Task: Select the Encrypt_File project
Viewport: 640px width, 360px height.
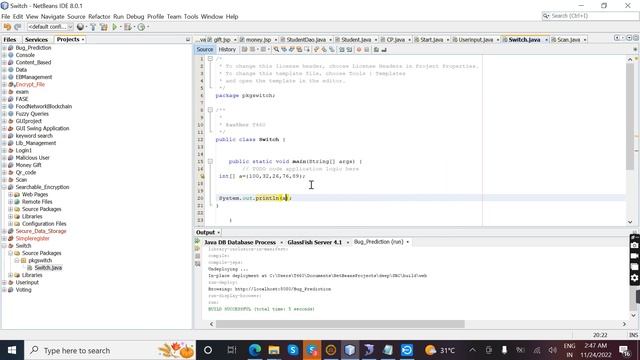Action: click(x=30, y=84)
